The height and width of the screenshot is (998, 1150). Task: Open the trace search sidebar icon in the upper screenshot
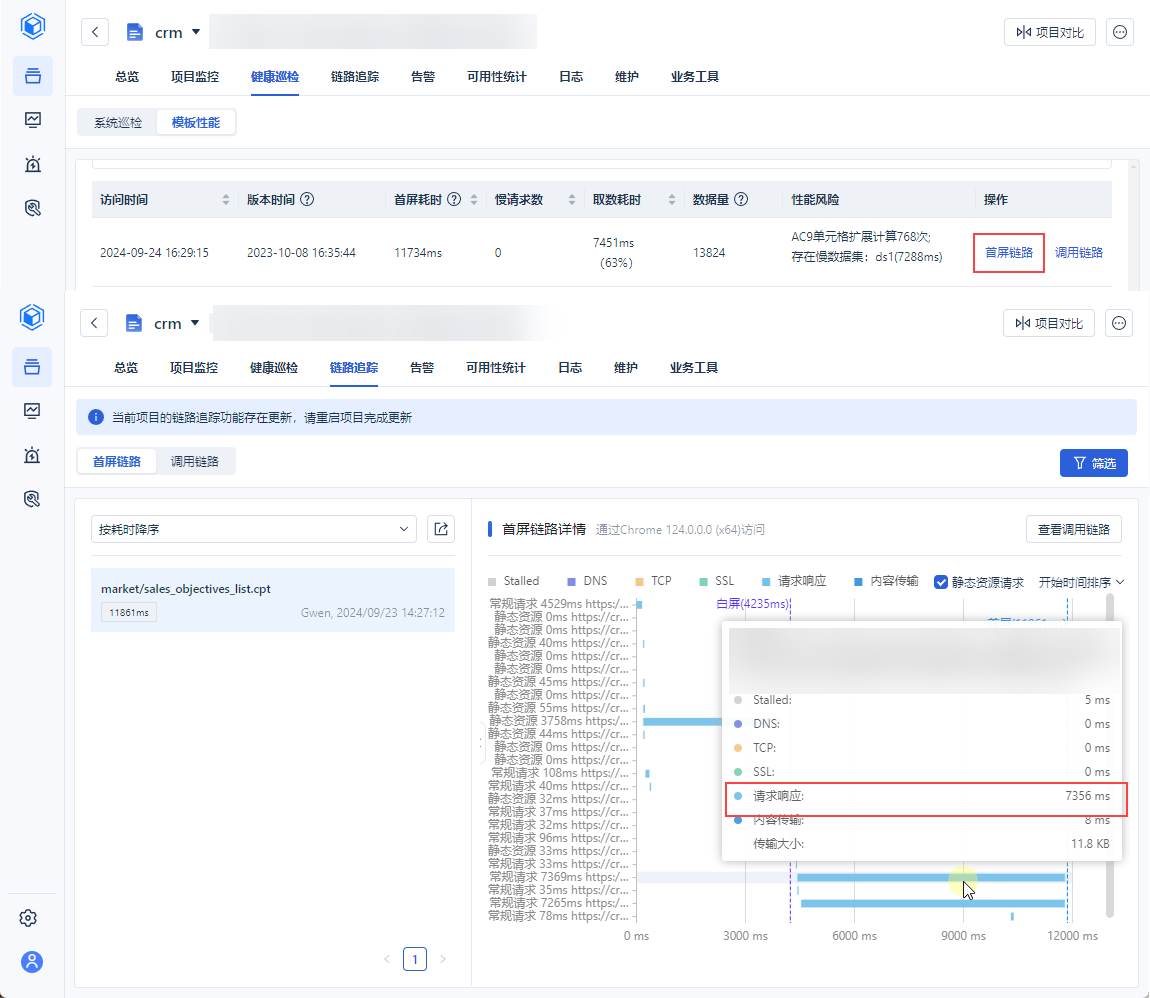(x=33, y=208)
